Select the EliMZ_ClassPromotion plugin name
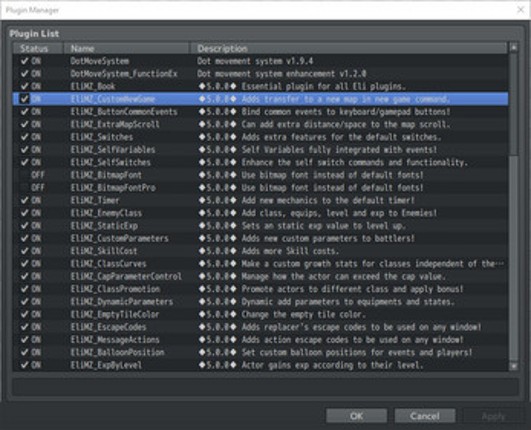Image resolution: width=531 pixels, height=430 pixels. 115,289
